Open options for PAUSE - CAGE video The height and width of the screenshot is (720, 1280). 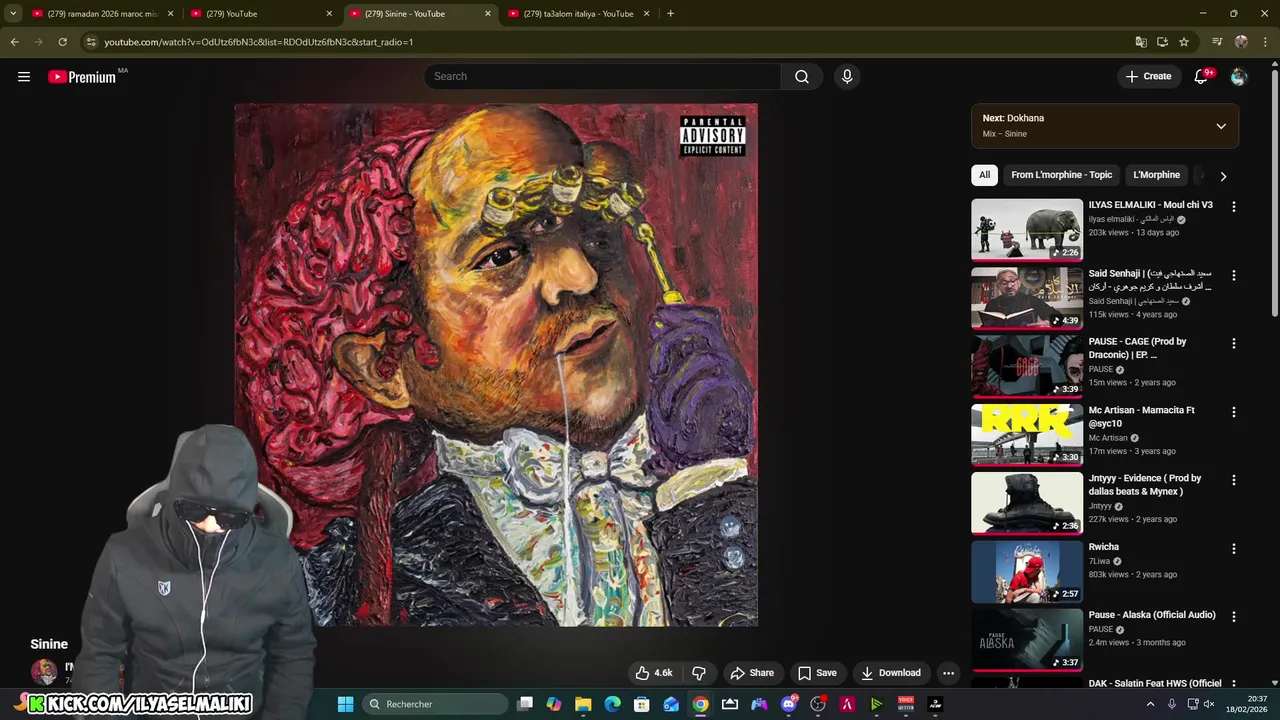click(x=1233, y=343)
